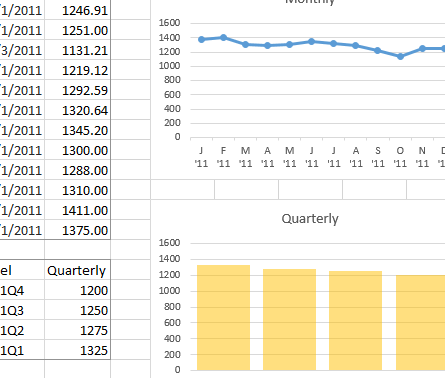The width and height of the screenshot is (445, 378).
Task: Click the quarterly value 1200 cell
Action: pos(77,290)
